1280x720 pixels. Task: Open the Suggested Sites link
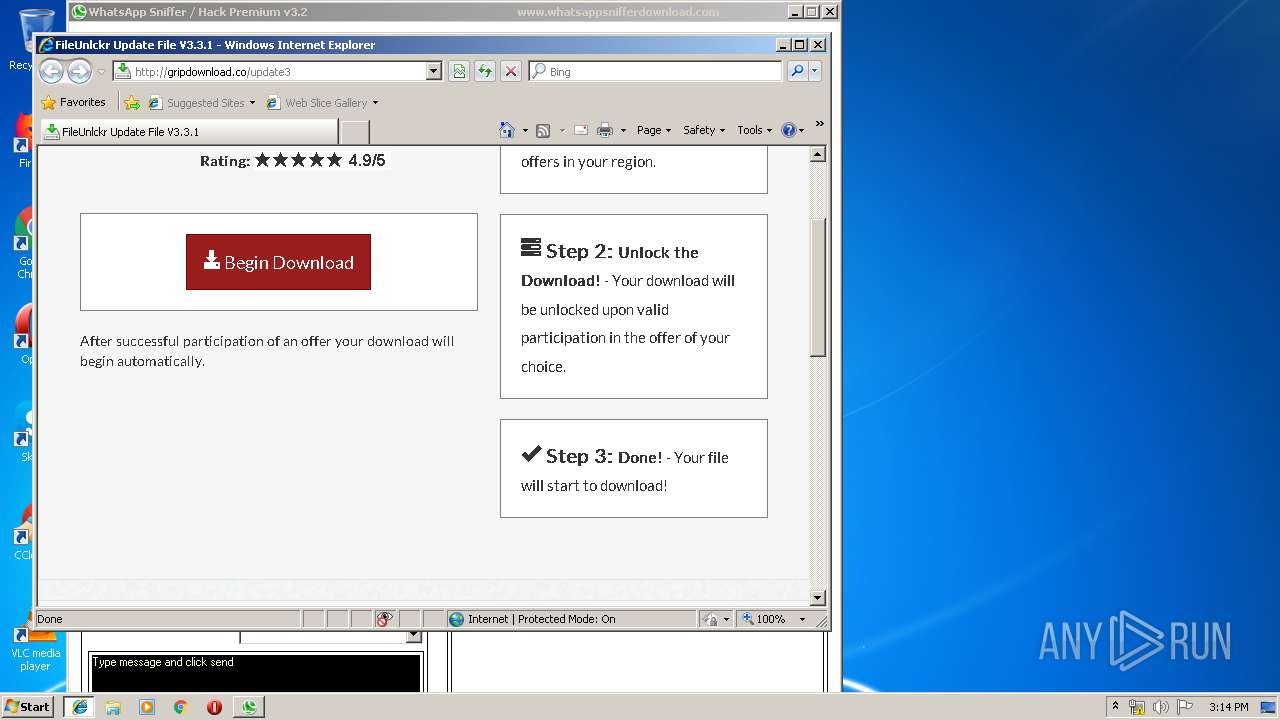point(196,102)
